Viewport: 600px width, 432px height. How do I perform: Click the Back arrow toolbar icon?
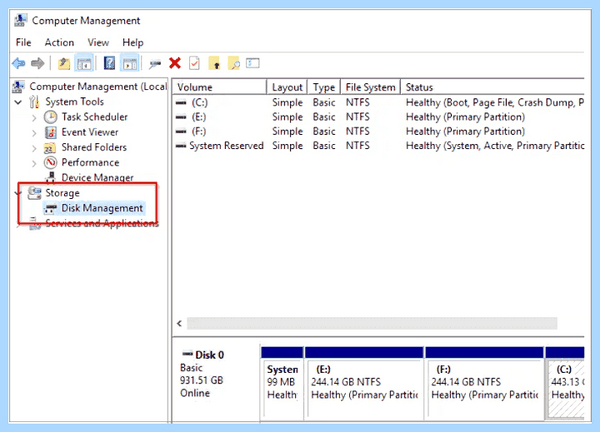click(18, 63)
